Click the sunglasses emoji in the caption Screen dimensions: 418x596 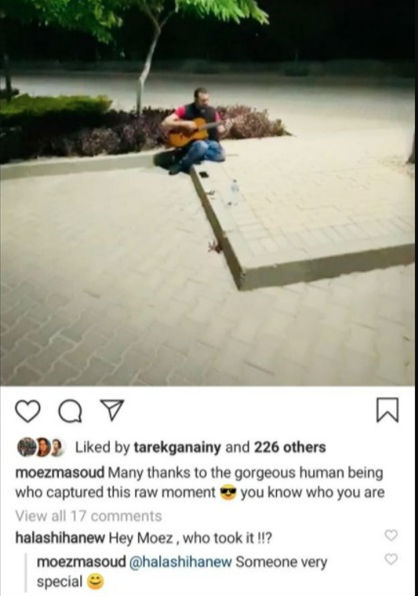pyautogui.click(x=228, y=493)
